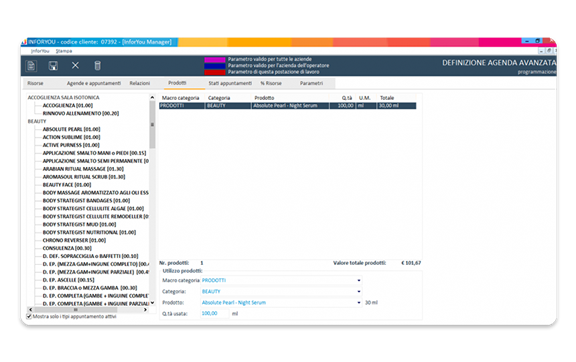
Task: Select BODY STRATEGIST CELLULITE ALGAE item
Action: coord(93,209)
